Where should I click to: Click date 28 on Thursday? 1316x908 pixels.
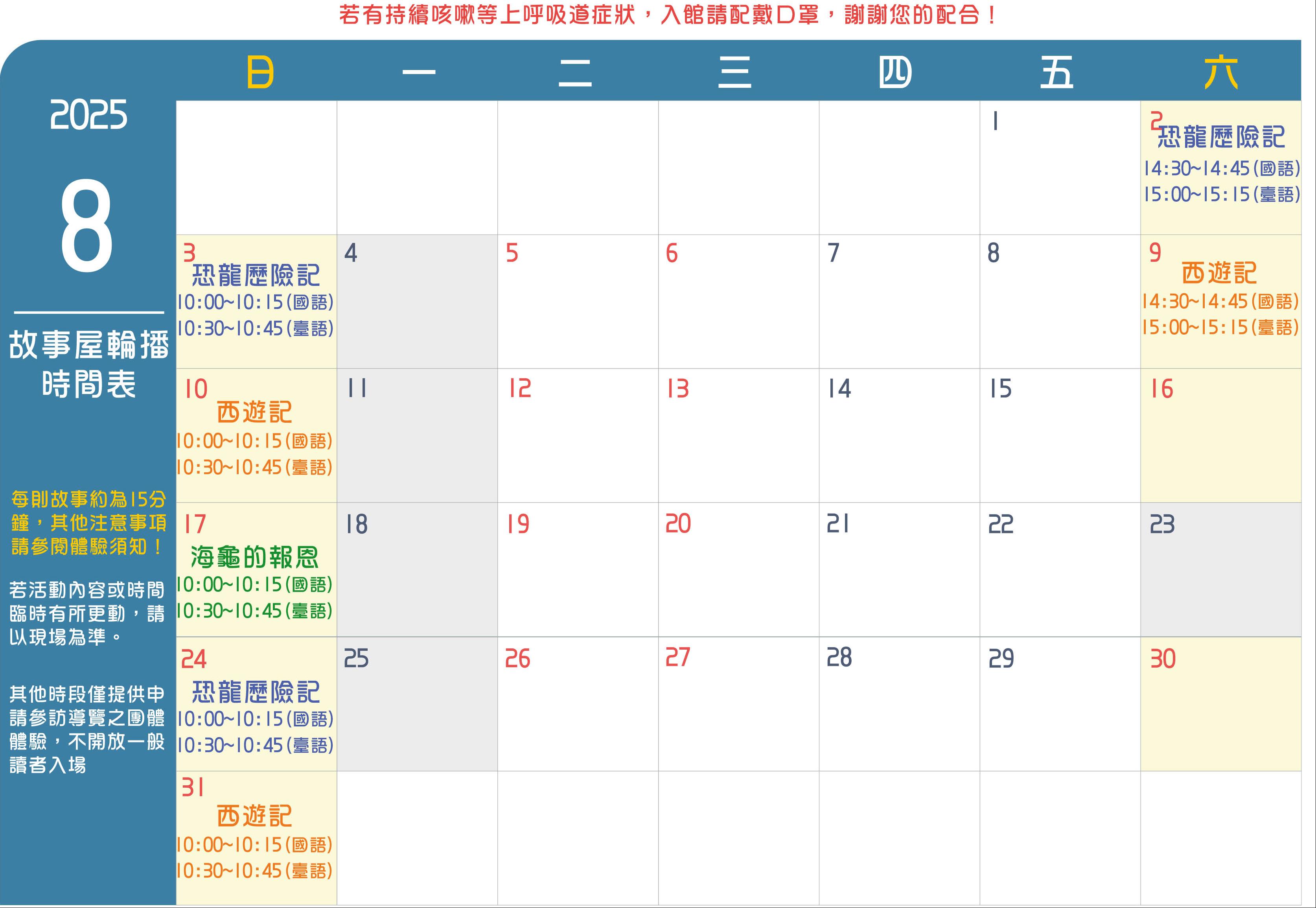coord(839,657)
